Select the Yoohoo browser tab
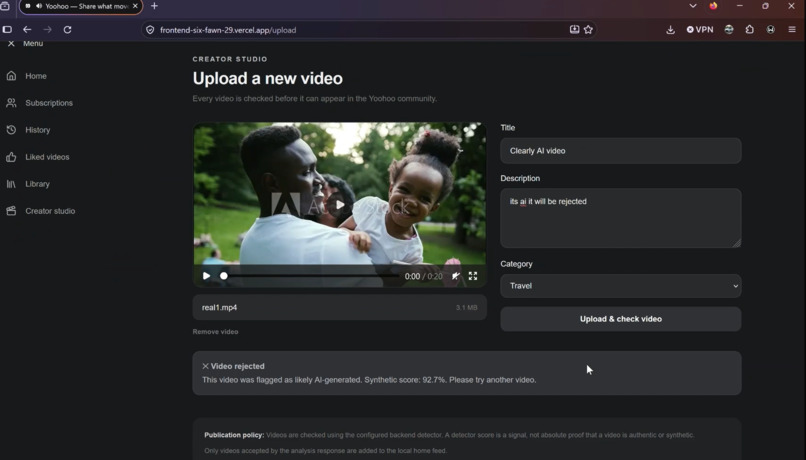Viewport: 806px width, 460px height. point(81,6)
